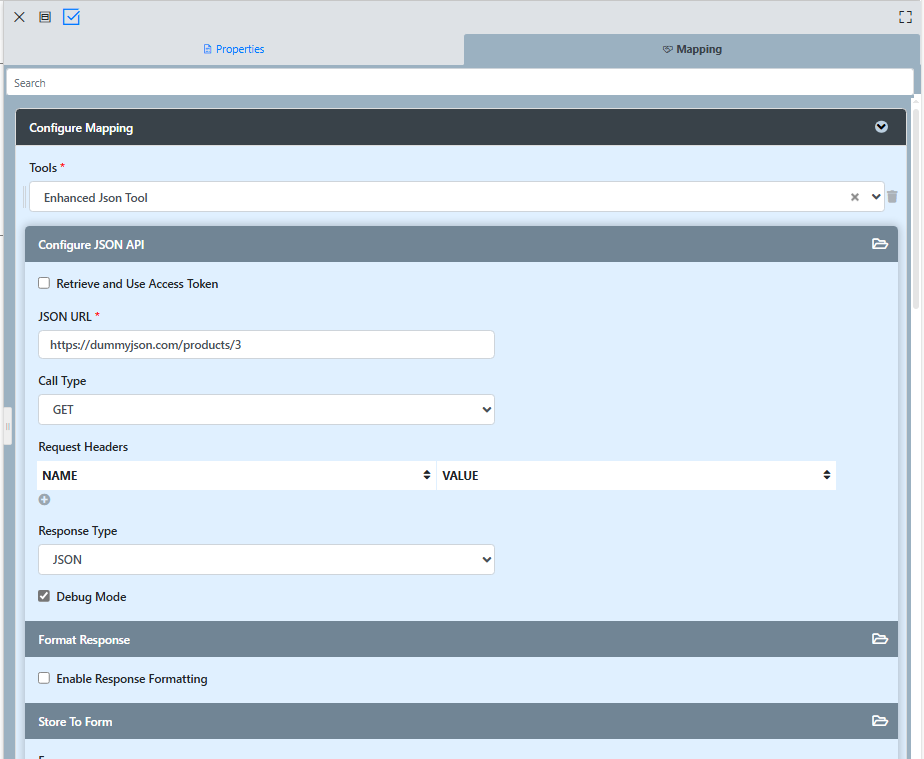
Task: Click the X close icon at top left
Action: (x=19, y=17)
